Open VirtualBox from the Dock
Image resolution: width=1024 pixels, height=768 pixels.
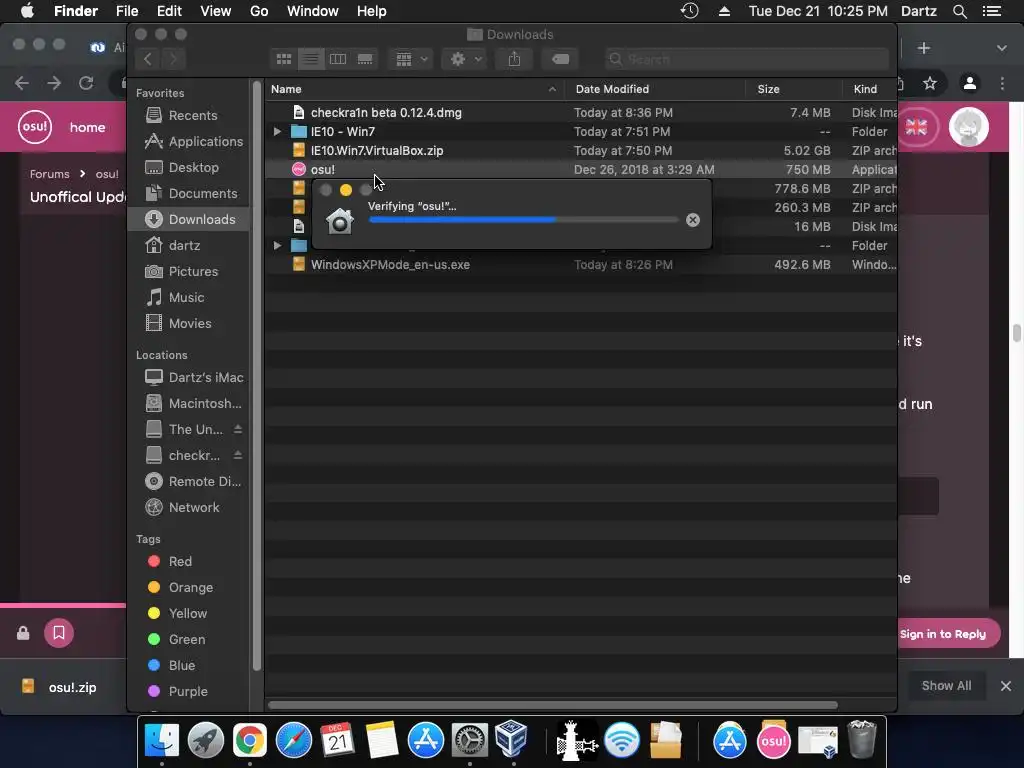point(511,739)
